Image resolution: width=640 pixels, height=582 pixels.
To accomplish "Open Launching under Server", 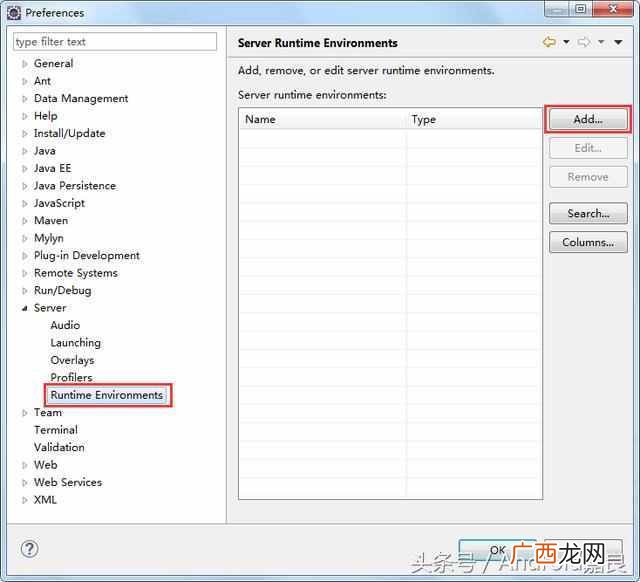I will (x=76, y=343).
